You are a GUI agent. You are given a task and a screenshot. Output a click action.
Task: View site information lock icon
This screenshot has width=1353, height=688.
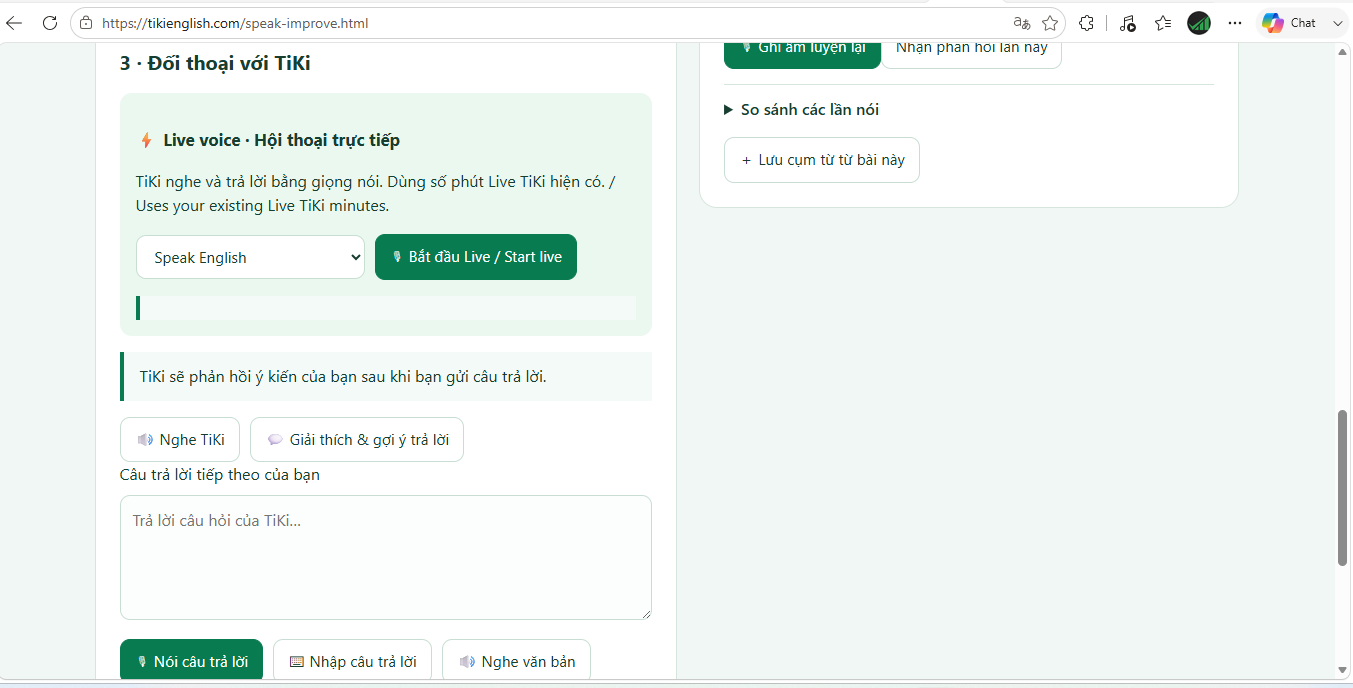pos(86,23)
